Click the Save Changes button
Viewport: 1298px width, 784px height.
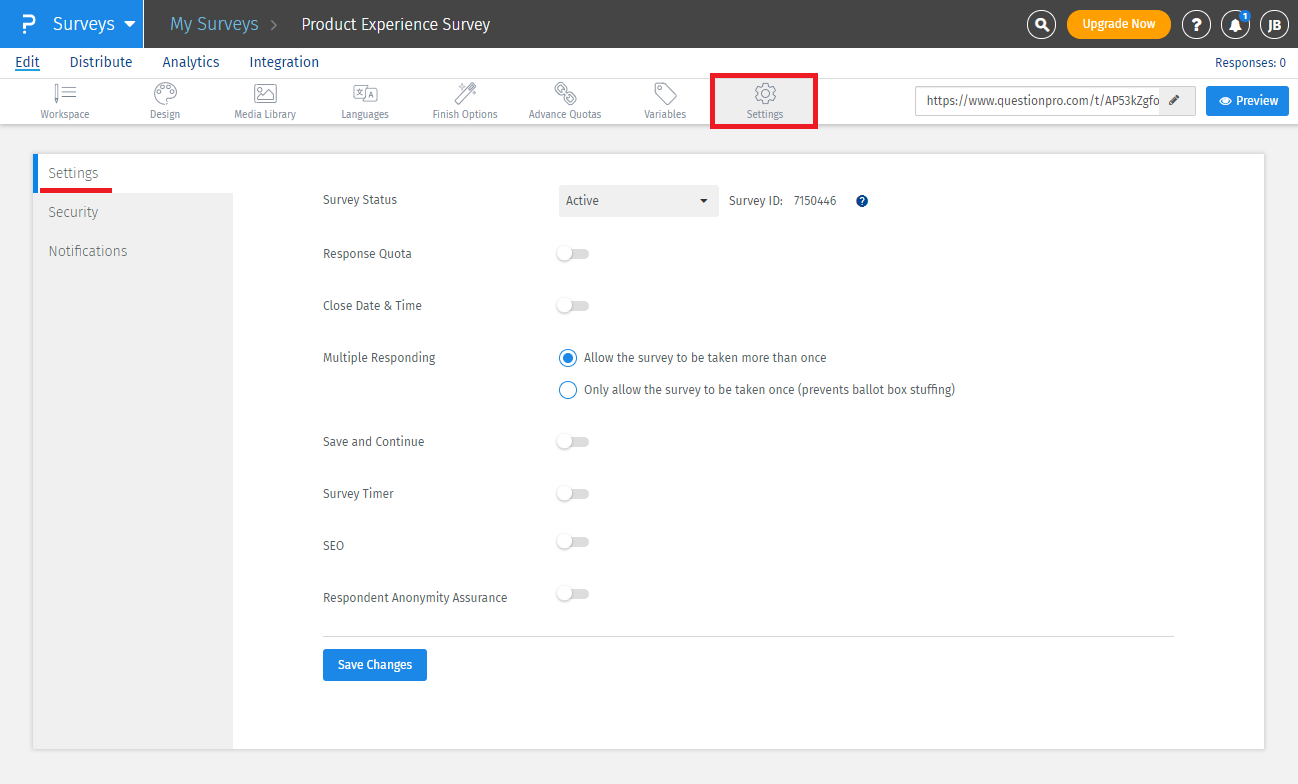(x=374, y=665)
